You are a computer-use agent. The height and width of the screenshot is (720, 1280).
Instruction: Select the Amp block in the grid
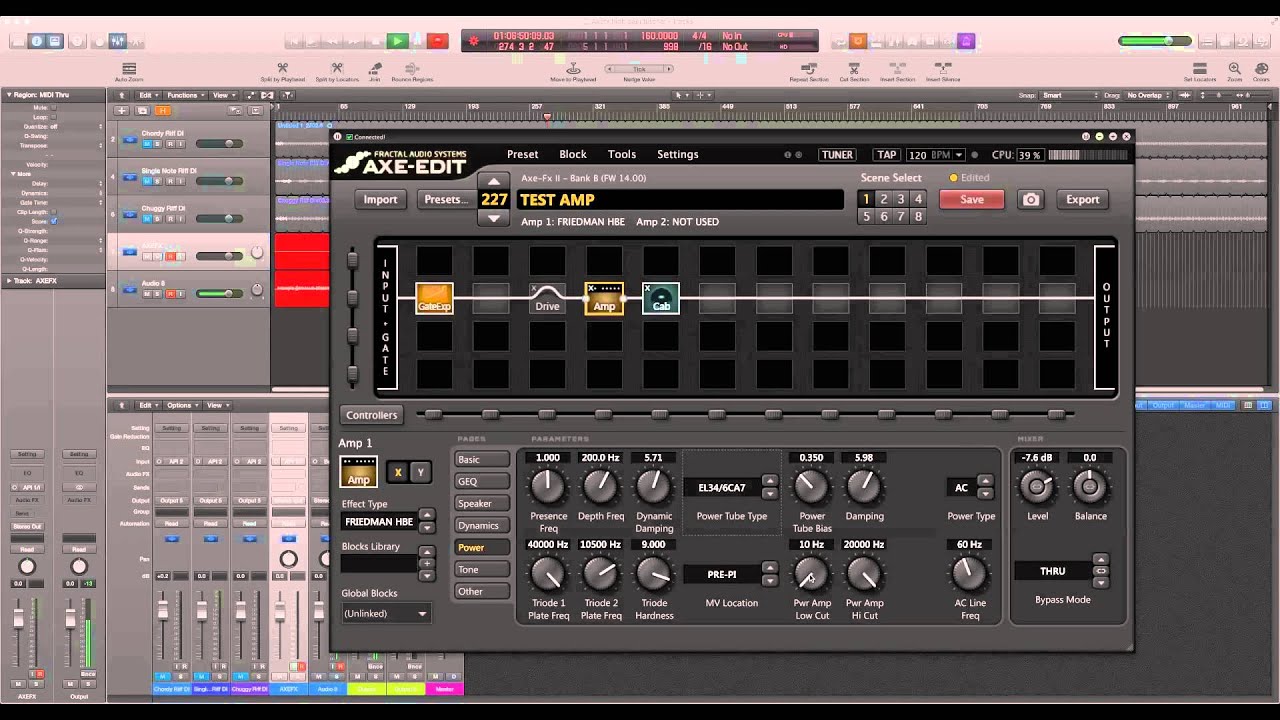(604, 298)
